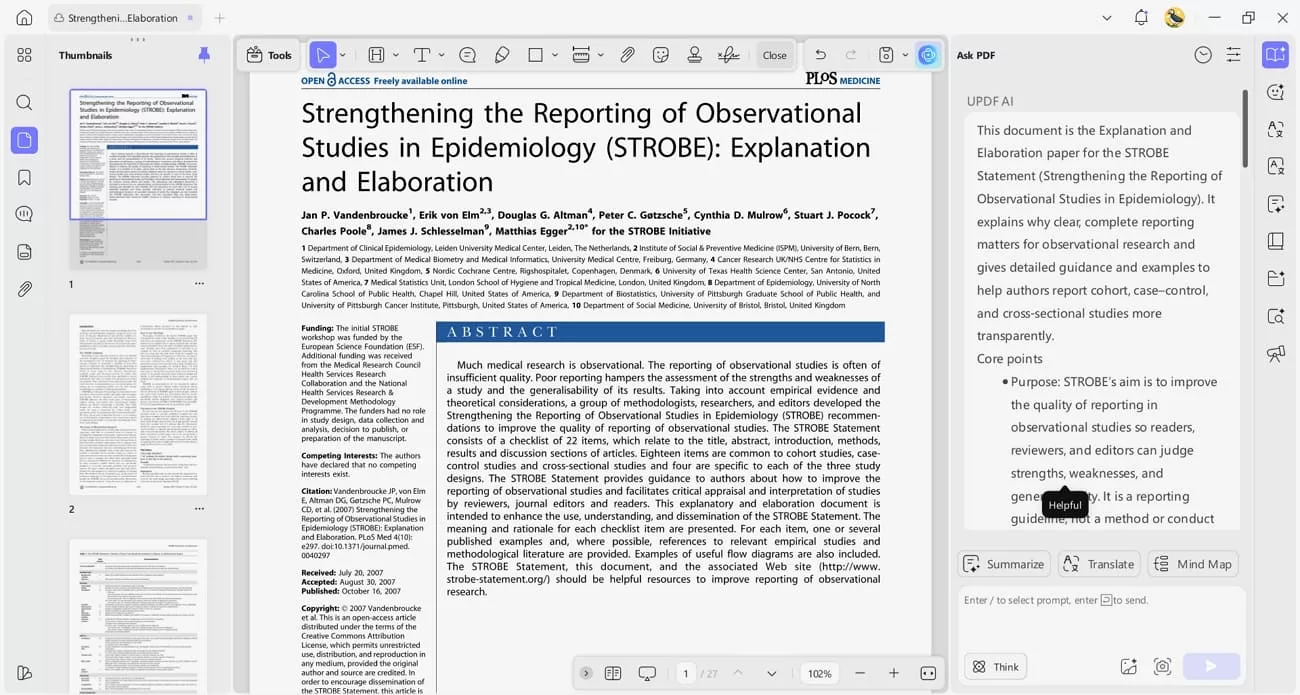Select the text typewriter tool
The width and height of the screenshot is (1300, 695).
422,55
